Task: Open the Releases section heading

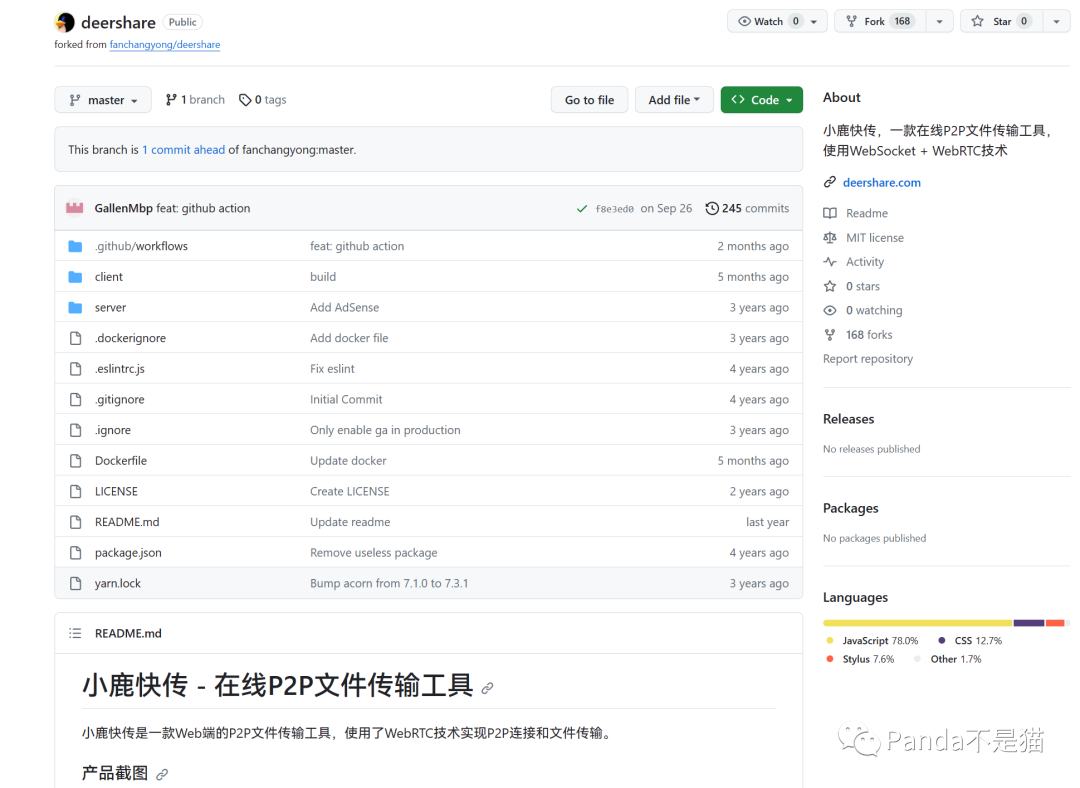Action: click(849, 419)
